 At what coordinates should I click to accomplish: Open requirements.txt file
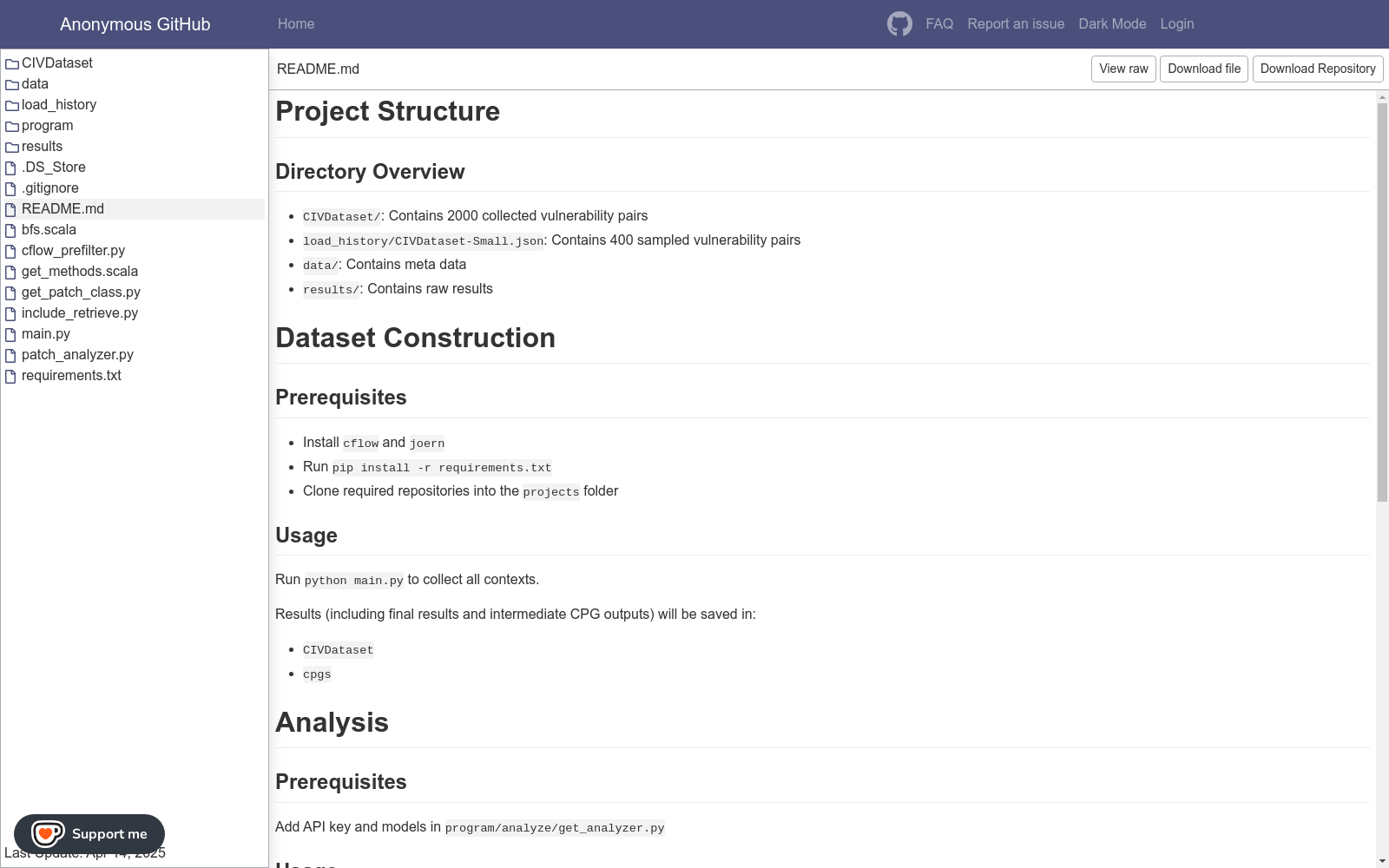coord(71,375)
